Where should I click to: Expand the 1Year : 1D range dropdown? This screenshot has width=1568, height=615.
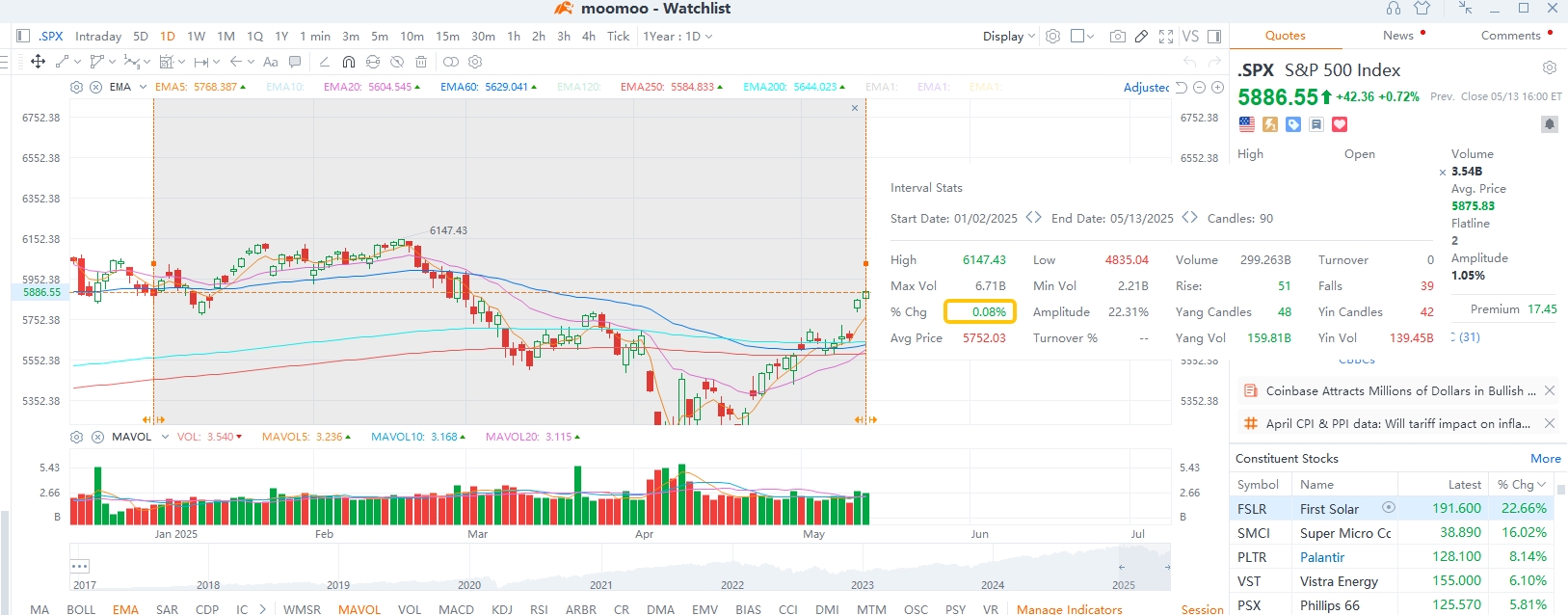(678, 37)
